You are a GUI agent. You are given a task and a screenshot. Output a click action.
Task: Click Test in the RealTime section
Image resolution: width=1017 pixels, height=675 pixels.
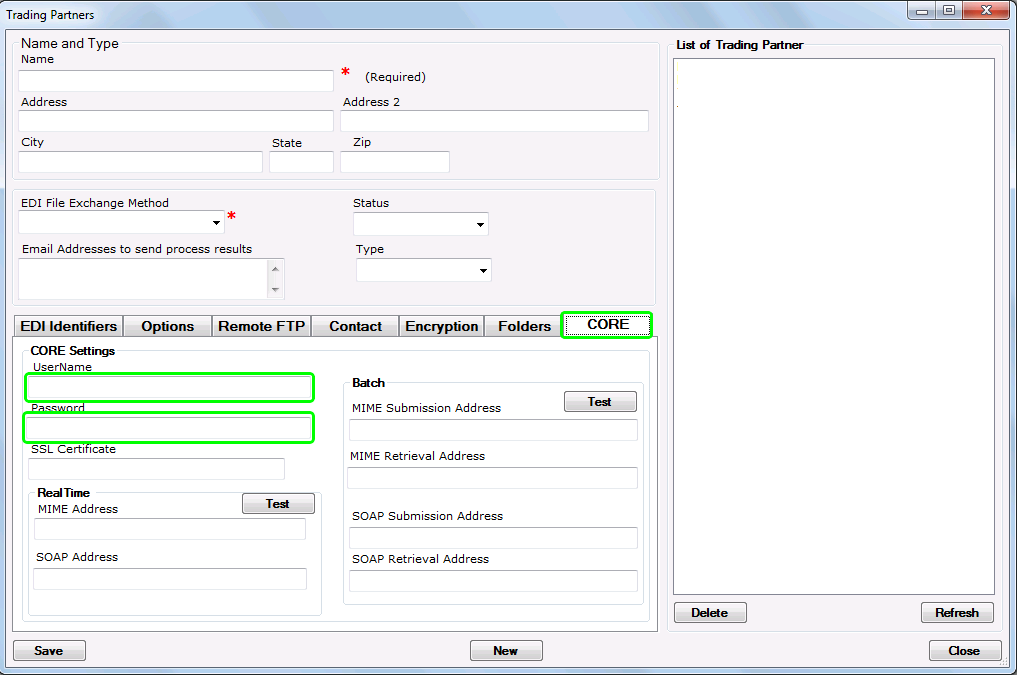278,504
